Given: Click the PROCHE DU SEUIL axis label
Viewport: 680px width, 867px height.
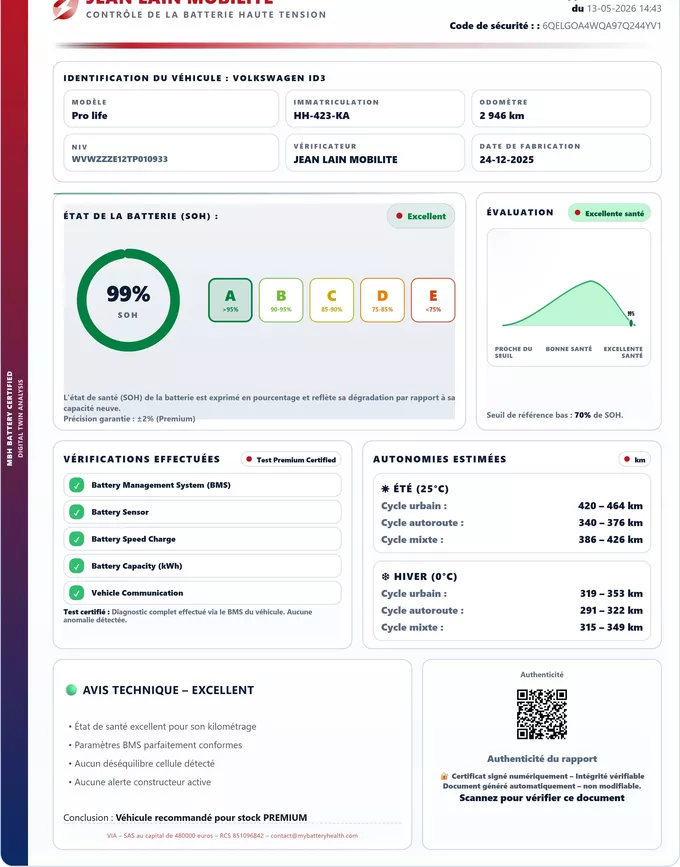Looking at the screenshot, I should (513, 352).
